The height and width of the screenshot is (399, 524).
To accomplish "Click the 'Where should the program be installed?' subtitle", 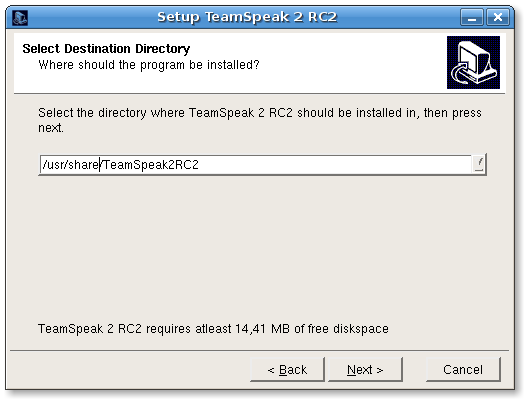I will click(149, 65).
